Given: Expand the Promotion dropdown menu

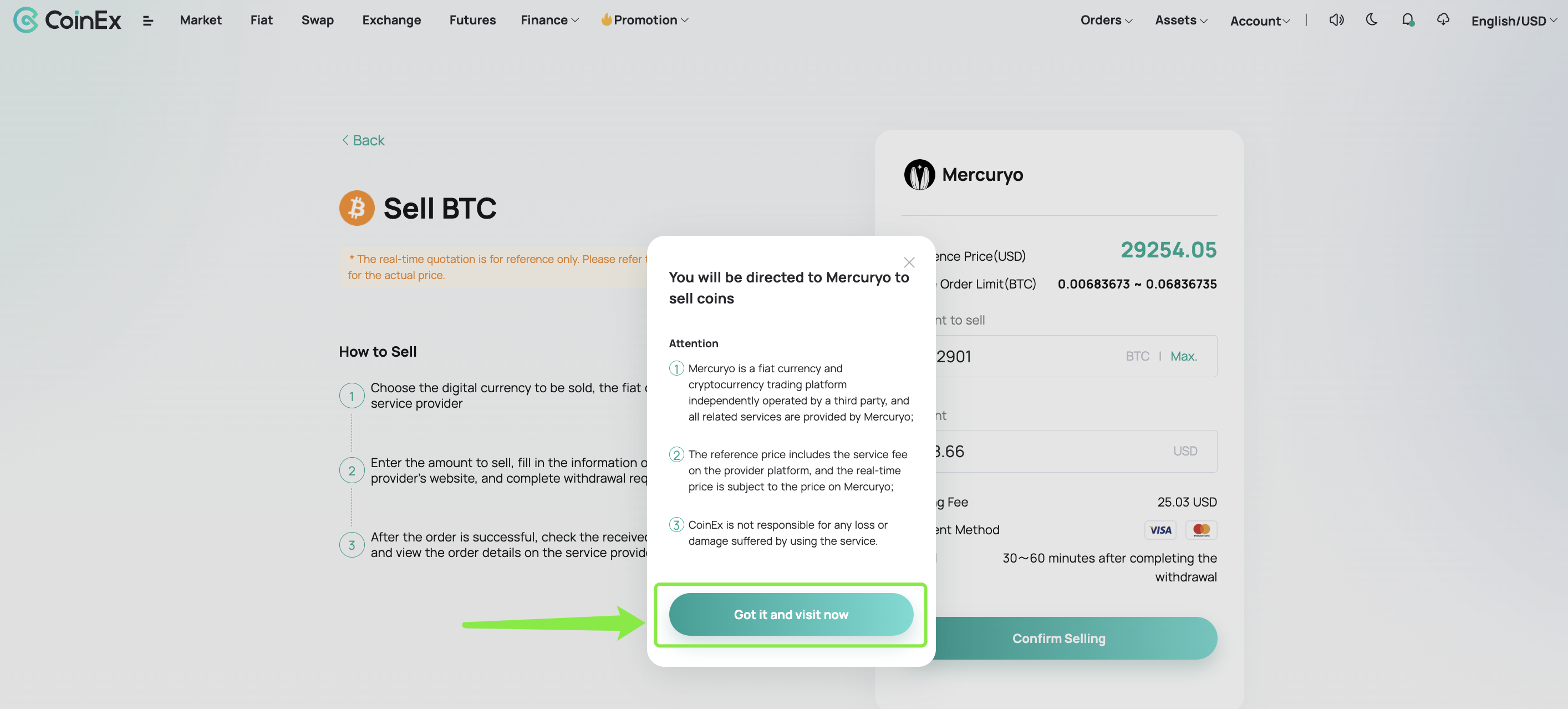Looking at the screenshot, I should click(645, 20).
